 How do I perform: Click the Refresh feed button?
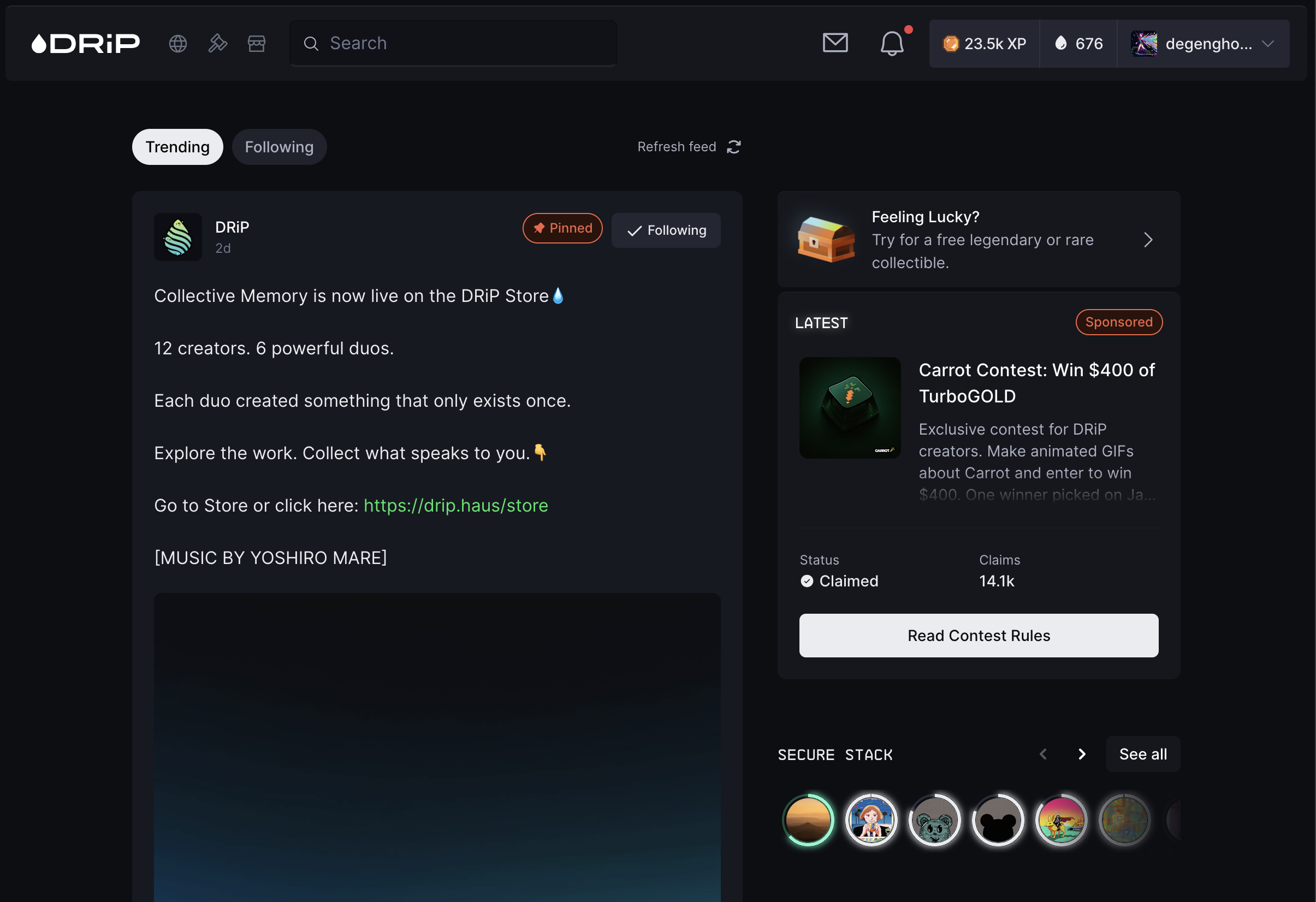(x=689, y=147)
